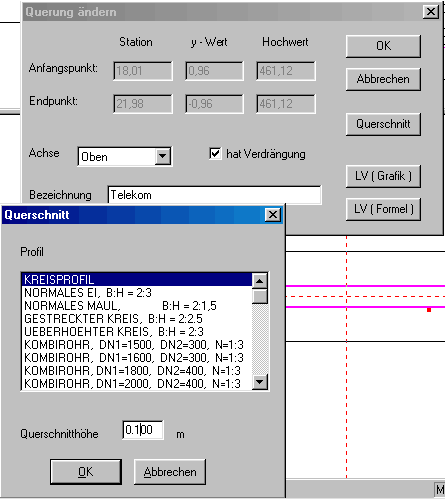Click the Anfangspunkt Hochwert field 461,12

[286, 71]
